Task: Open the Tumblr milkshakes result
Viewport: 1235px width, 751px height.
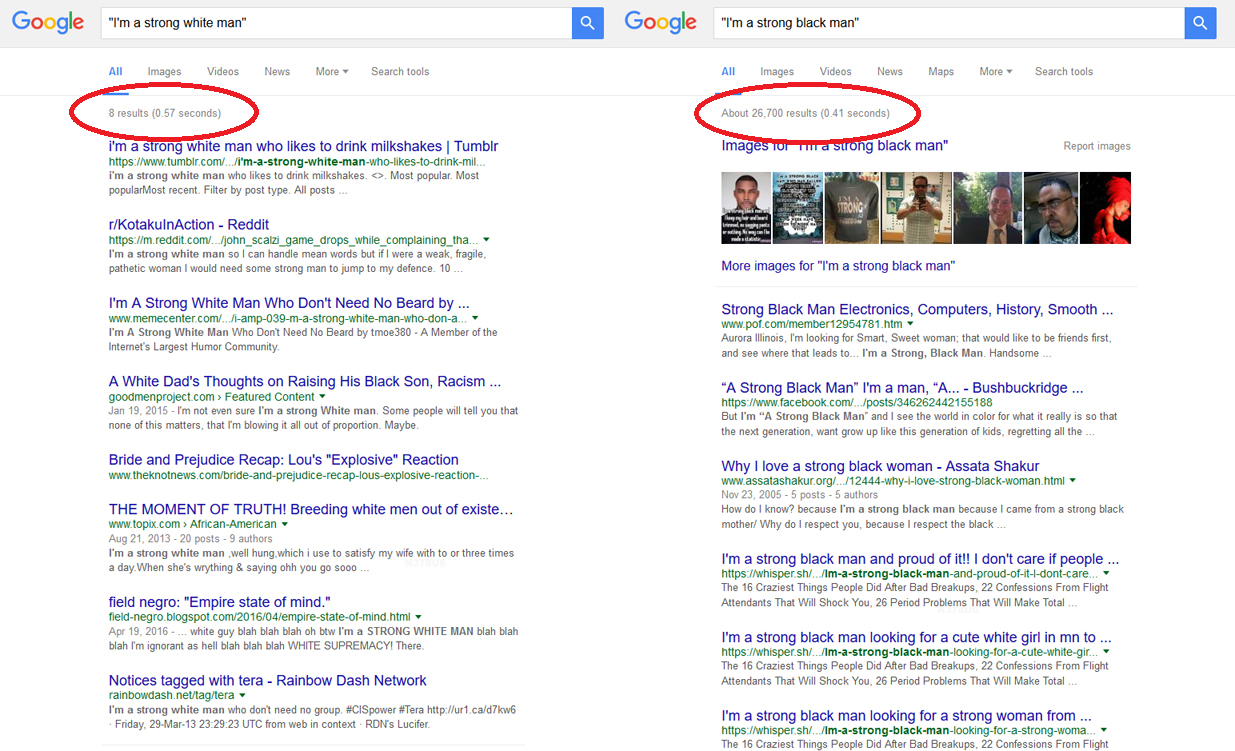Action: click(303, 146)
